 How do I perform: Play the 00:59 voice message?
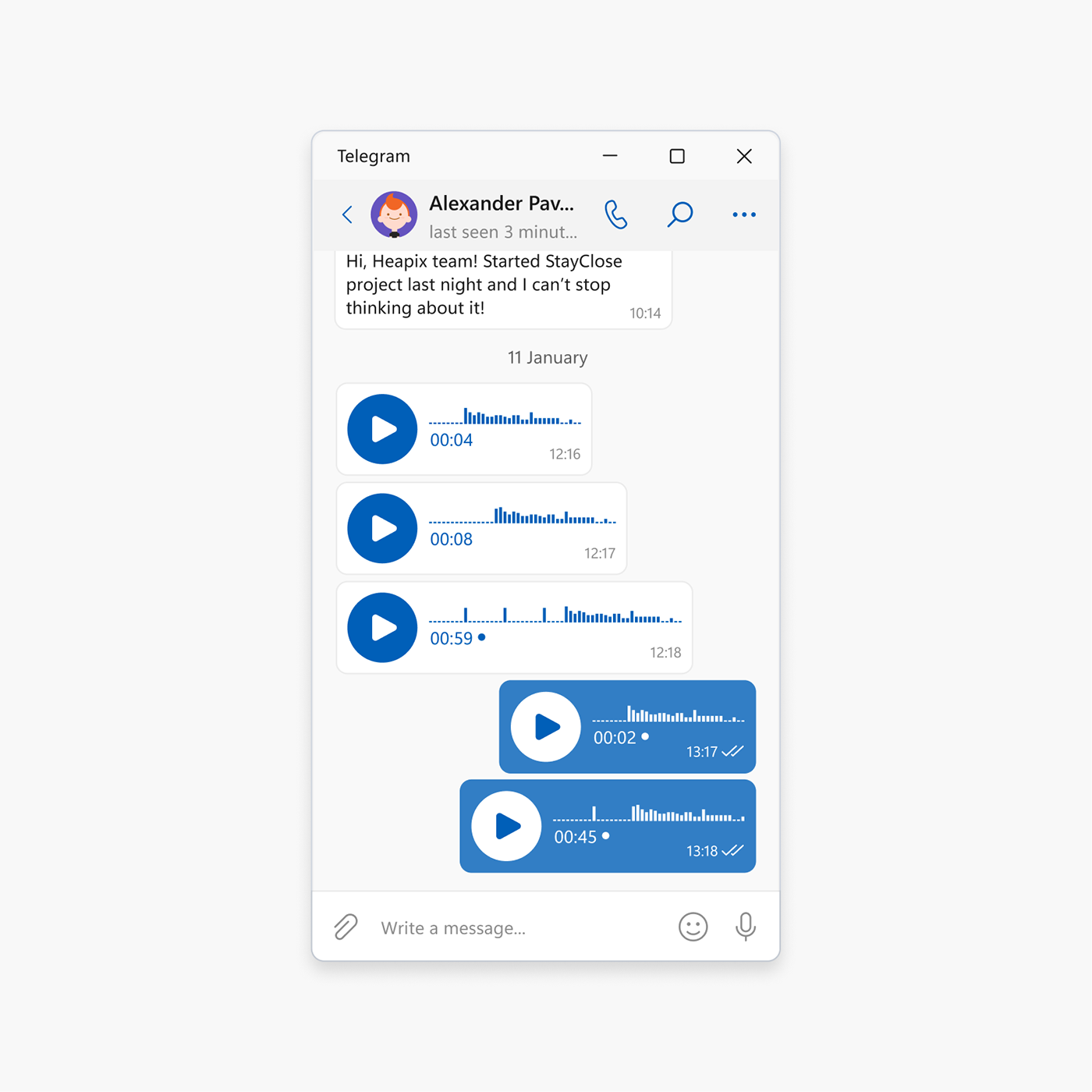(x=382, y=628)
